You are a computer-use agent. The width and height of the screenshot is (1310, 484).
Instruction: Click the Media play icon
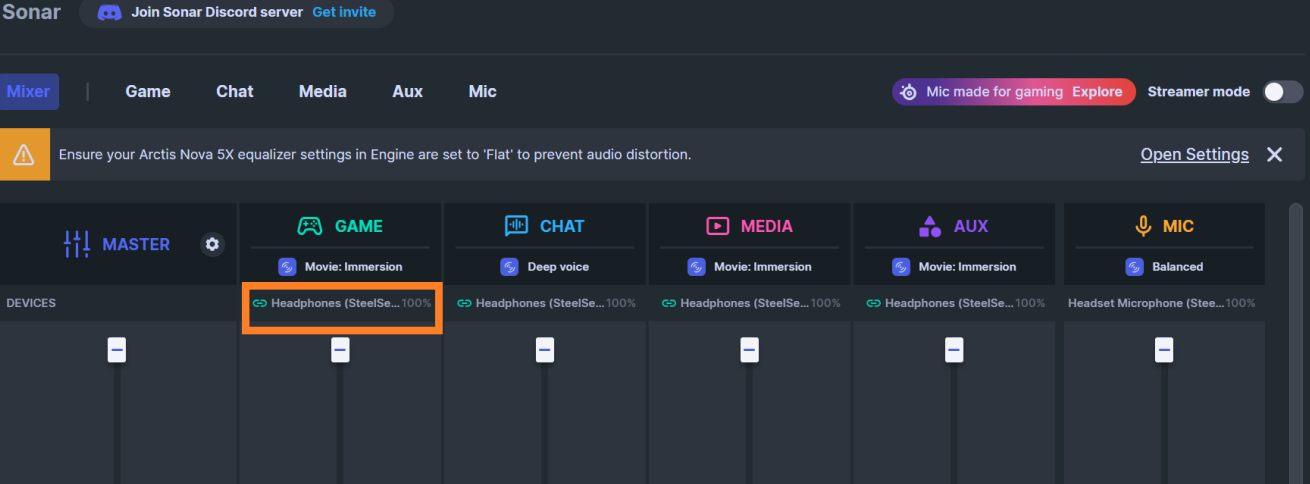point(717,226)
